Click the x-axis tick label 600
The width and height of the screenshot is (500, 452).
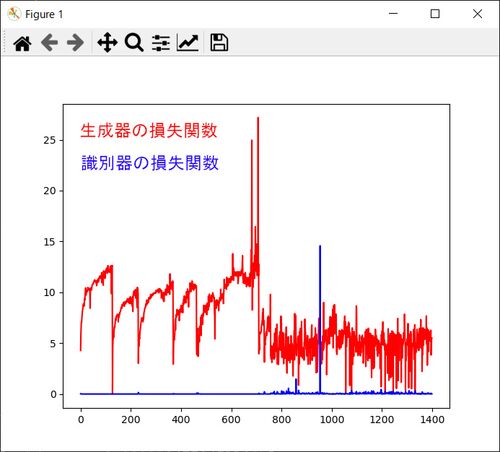click(x=231, y=419)
